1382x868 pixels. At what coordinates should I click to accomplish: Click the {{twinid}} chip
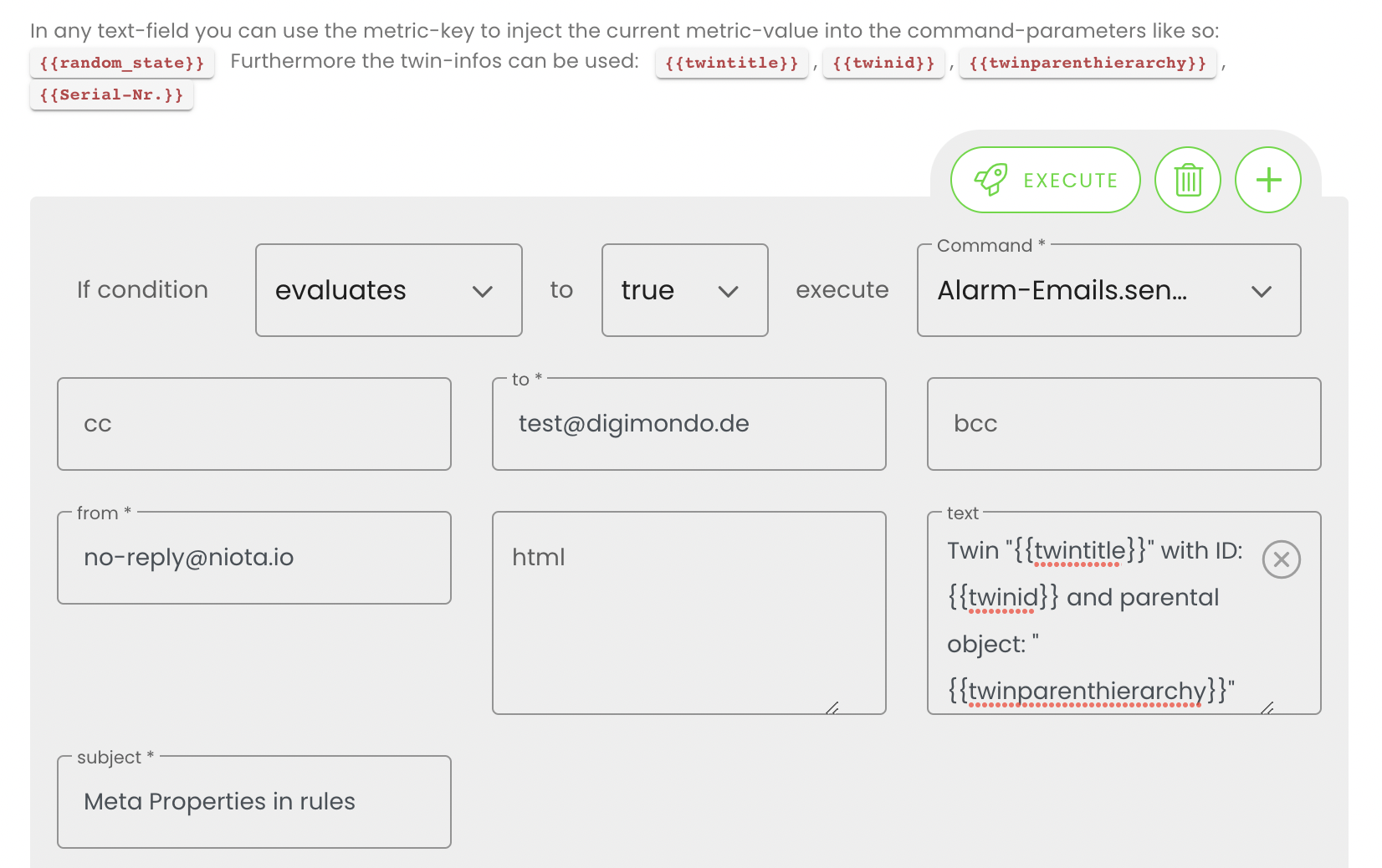pos(883,63)
